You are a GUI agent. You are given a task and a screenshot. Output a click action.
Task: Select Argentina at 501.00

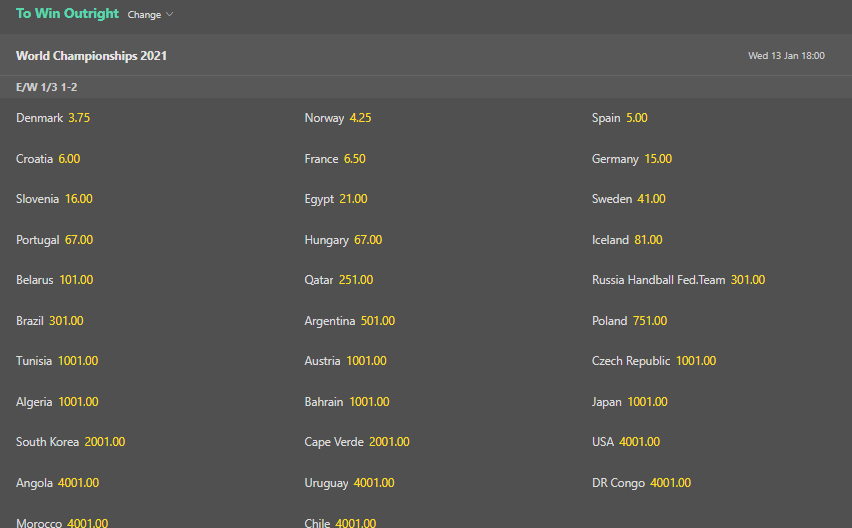[350, 321]
